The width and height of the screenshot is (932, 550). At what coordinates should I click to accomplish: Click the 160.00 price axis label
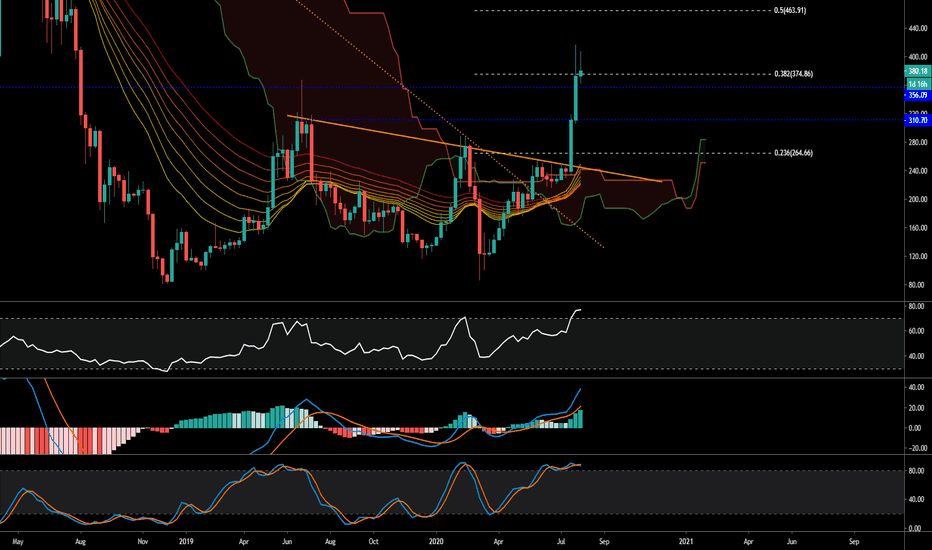click(918, 228)
